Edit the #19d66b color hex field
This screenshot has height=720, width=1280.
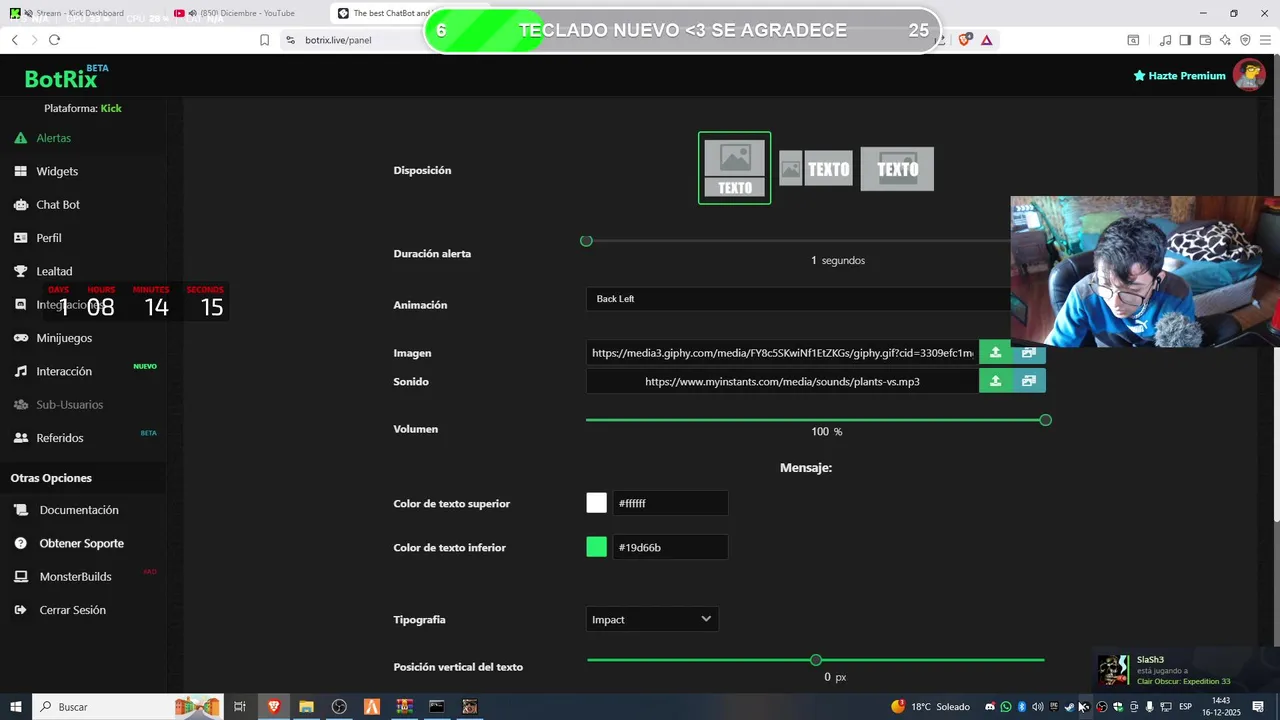[670, 547]
